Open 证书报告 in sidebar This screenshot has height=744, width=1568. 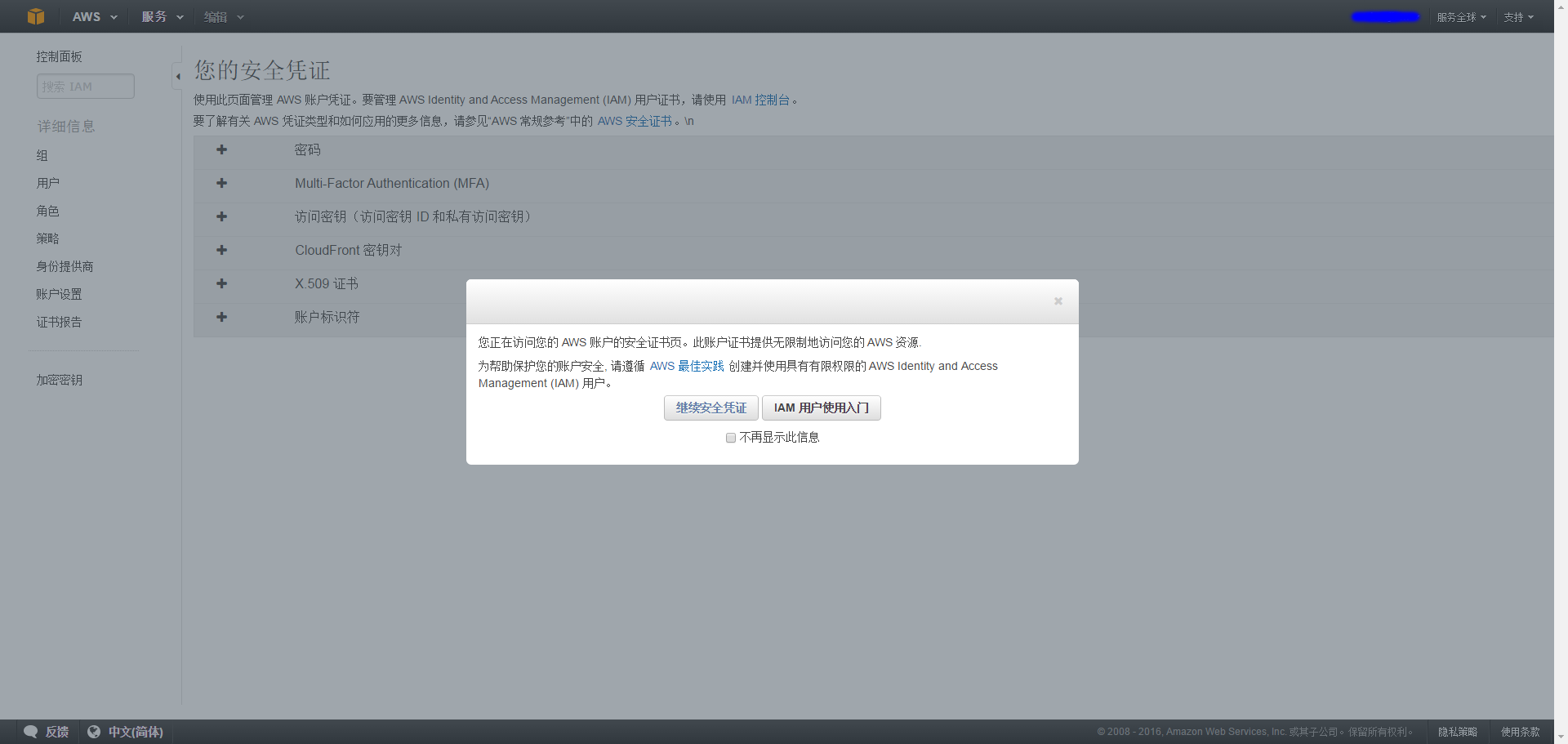point(59,322)
